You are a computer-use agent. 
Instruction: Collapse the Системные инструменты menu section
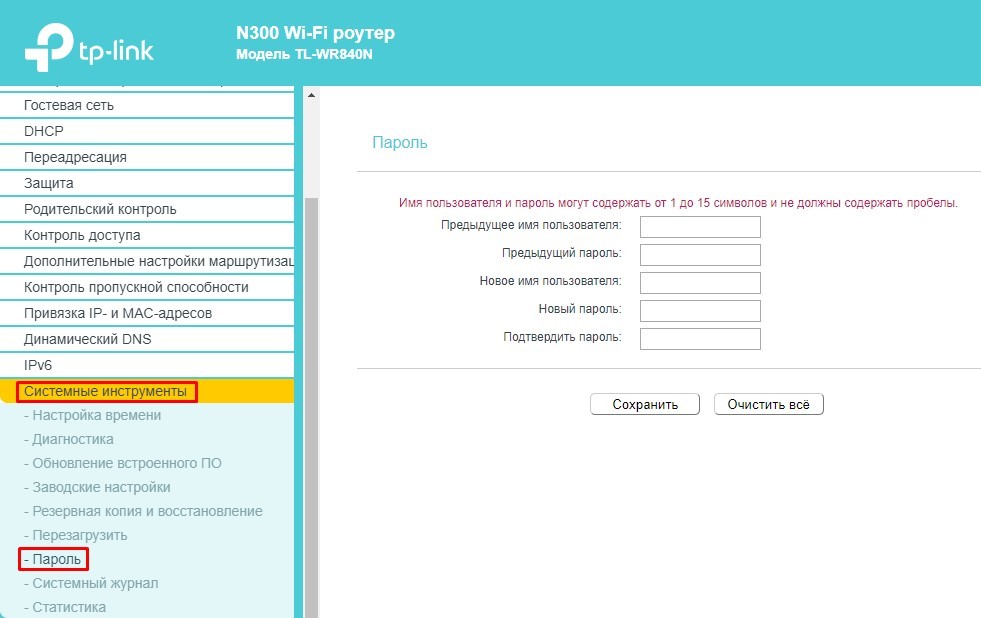click(x=105, y=391)
